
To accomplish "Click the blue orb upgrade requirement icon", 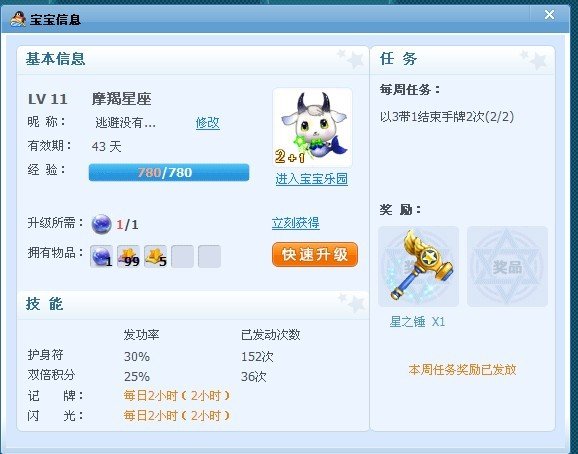I will 101,224.
